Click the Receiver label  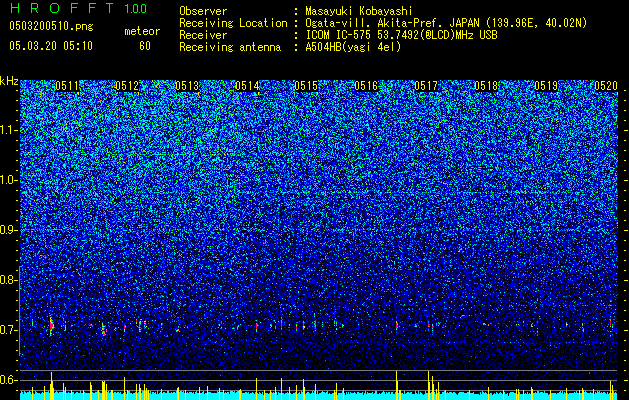pyautogui.click(x=203, y=35)
